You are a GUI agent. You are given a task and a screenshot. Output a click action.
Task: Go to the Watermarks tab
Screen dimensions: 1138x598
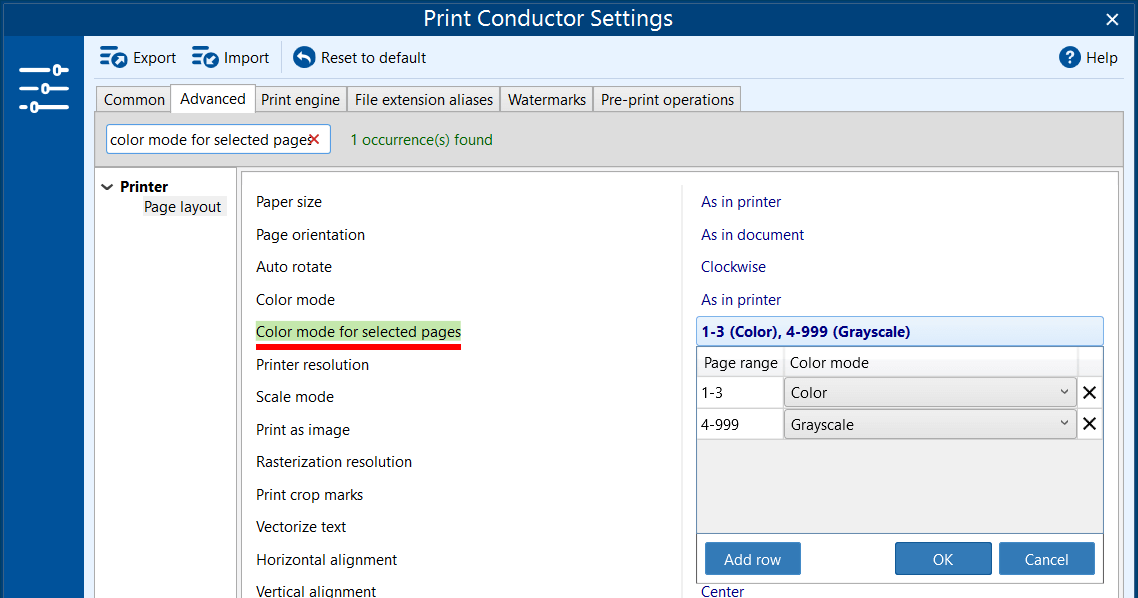(x=546, y=100)
